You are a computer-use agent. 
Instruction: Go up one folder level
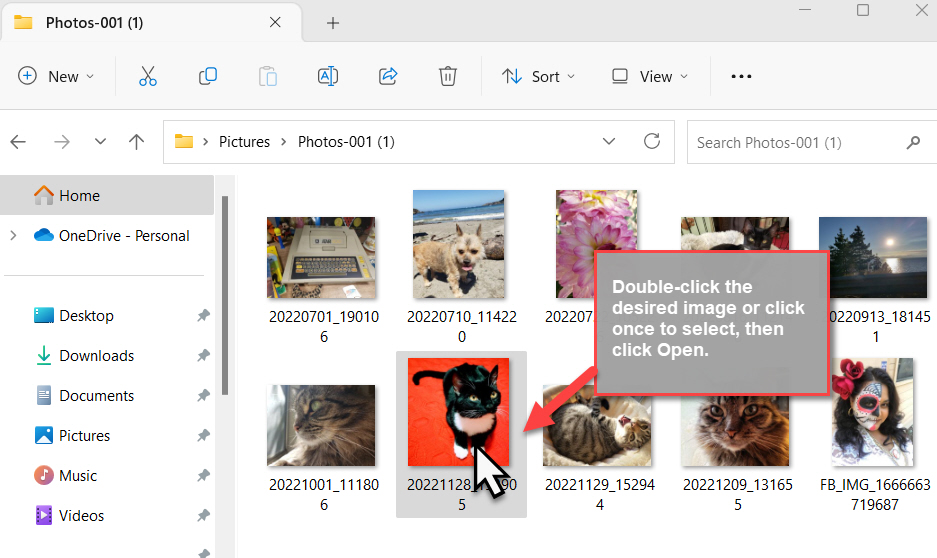click(137, 142)
